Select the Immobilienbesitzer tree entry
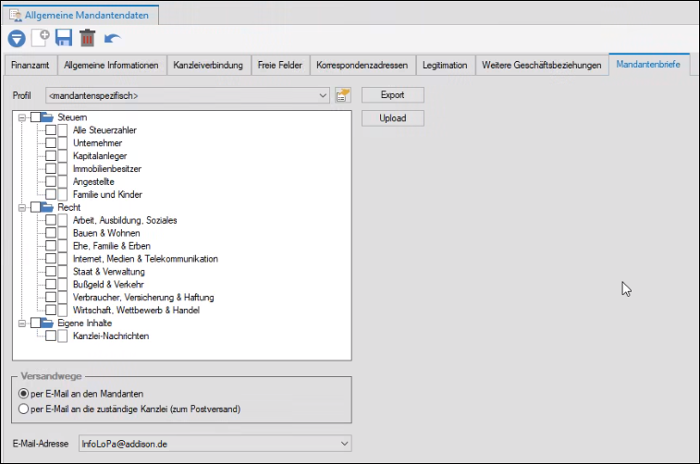 point(107,169)
